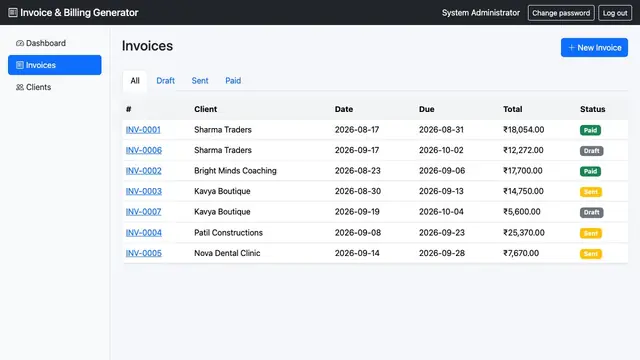Click the Date column header

pyautogui.click(x=344, y=109)
